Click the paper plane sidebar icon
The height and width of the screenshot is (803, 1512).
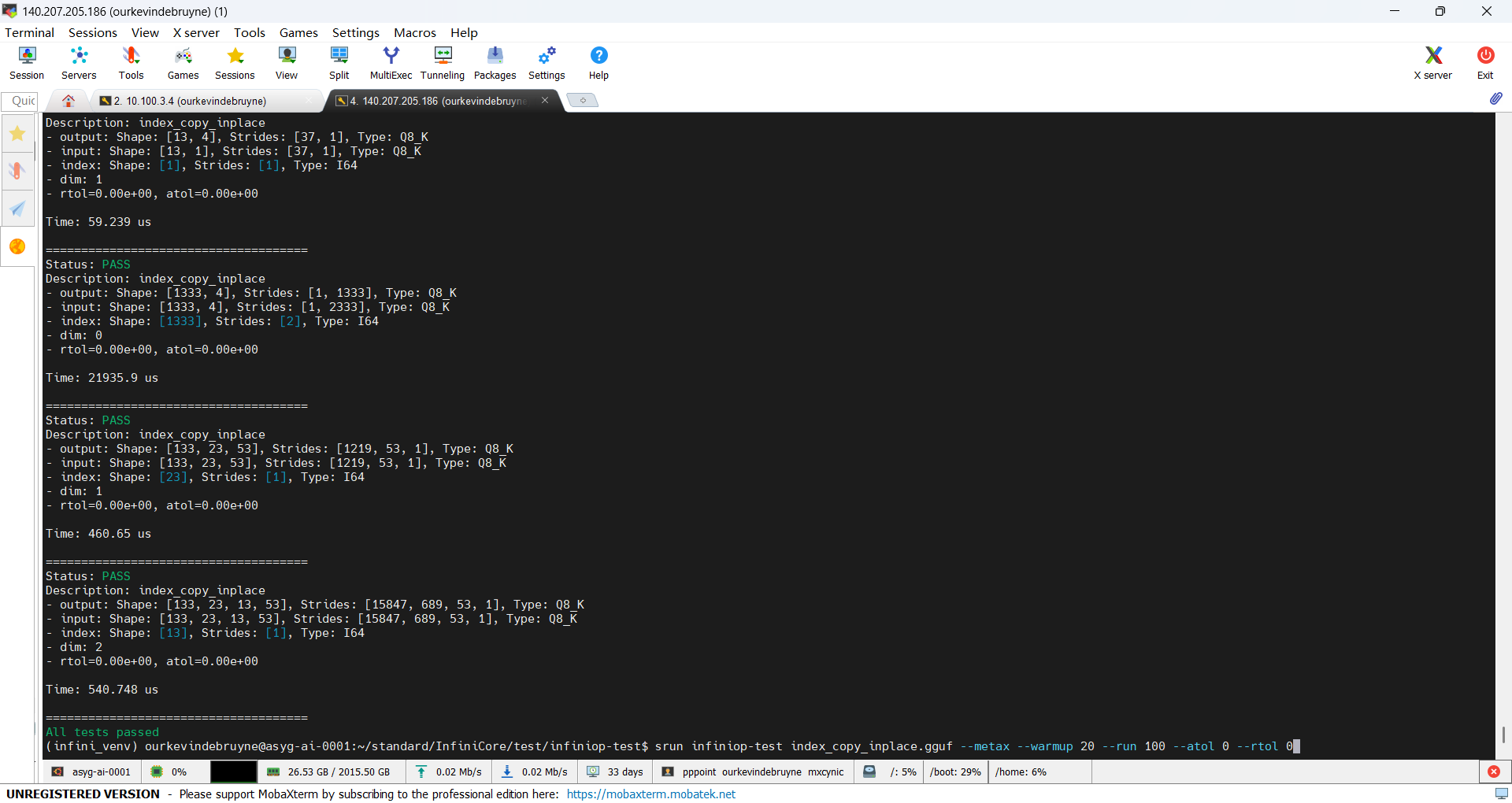click(x=17, y=209)
